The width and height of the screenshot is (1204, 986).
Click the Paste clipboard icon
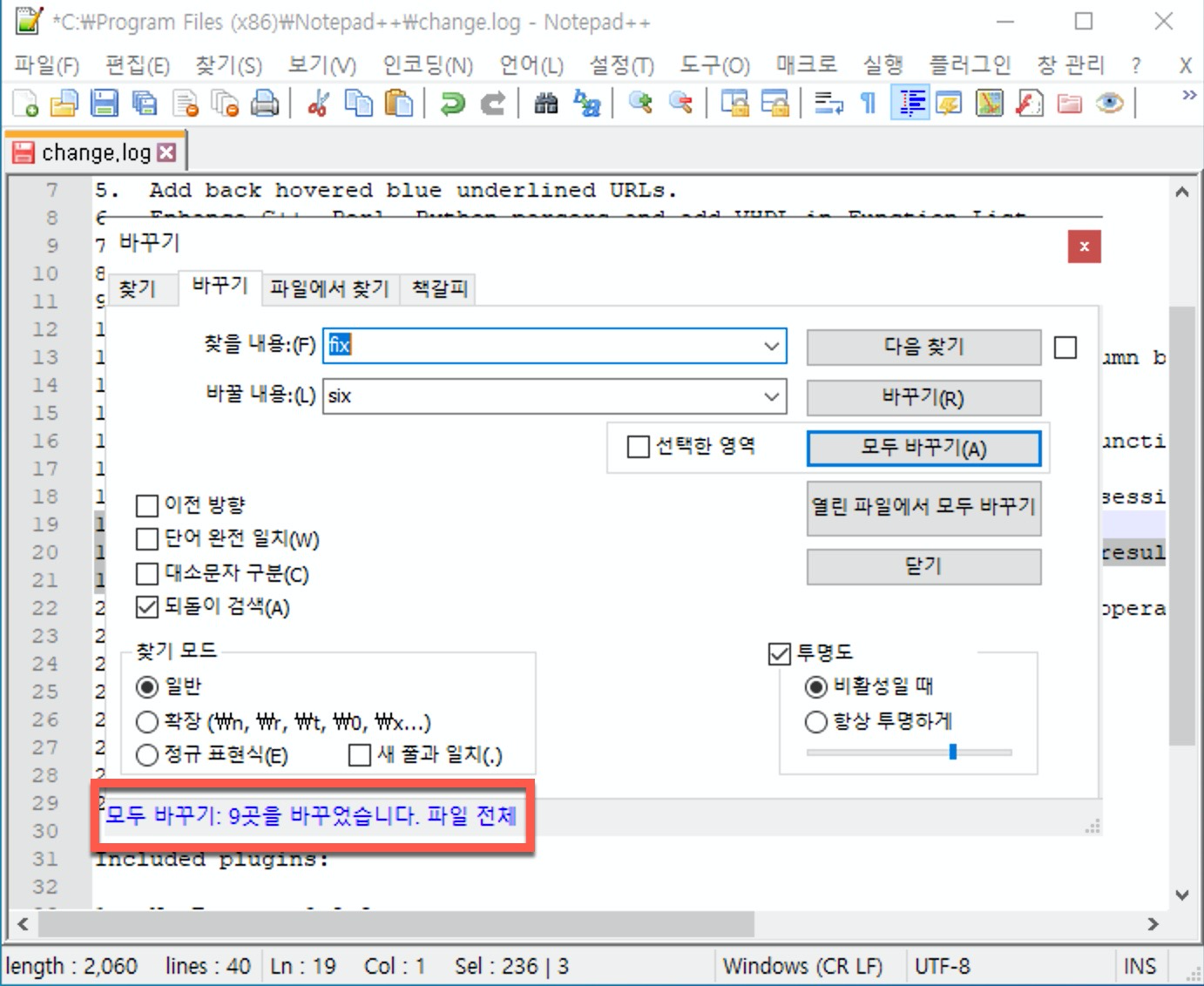click(x=398, y=104)
